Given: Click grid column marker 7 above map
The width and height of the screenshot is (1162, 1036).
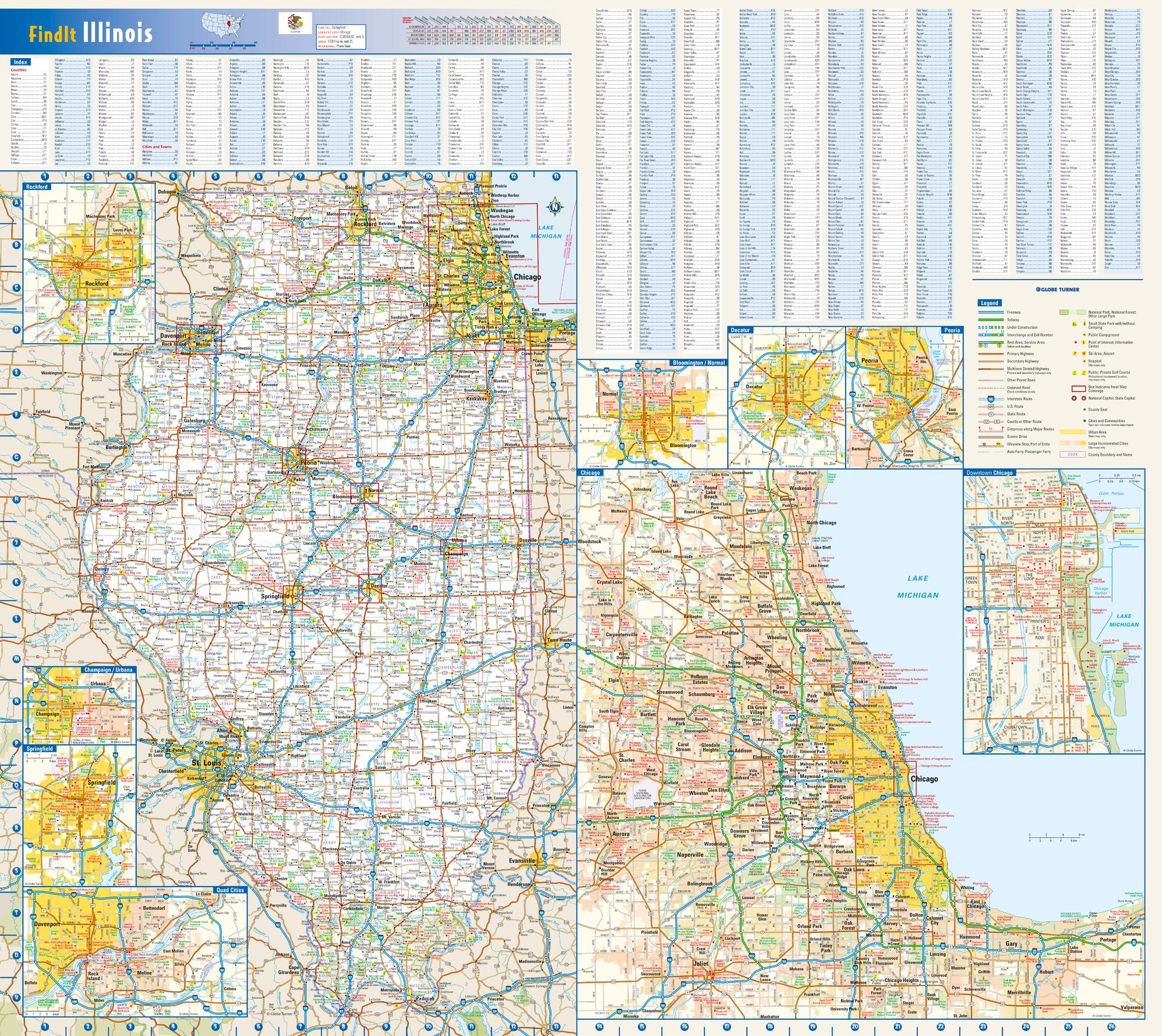Looking at the screenshot, I should point(301,177).
